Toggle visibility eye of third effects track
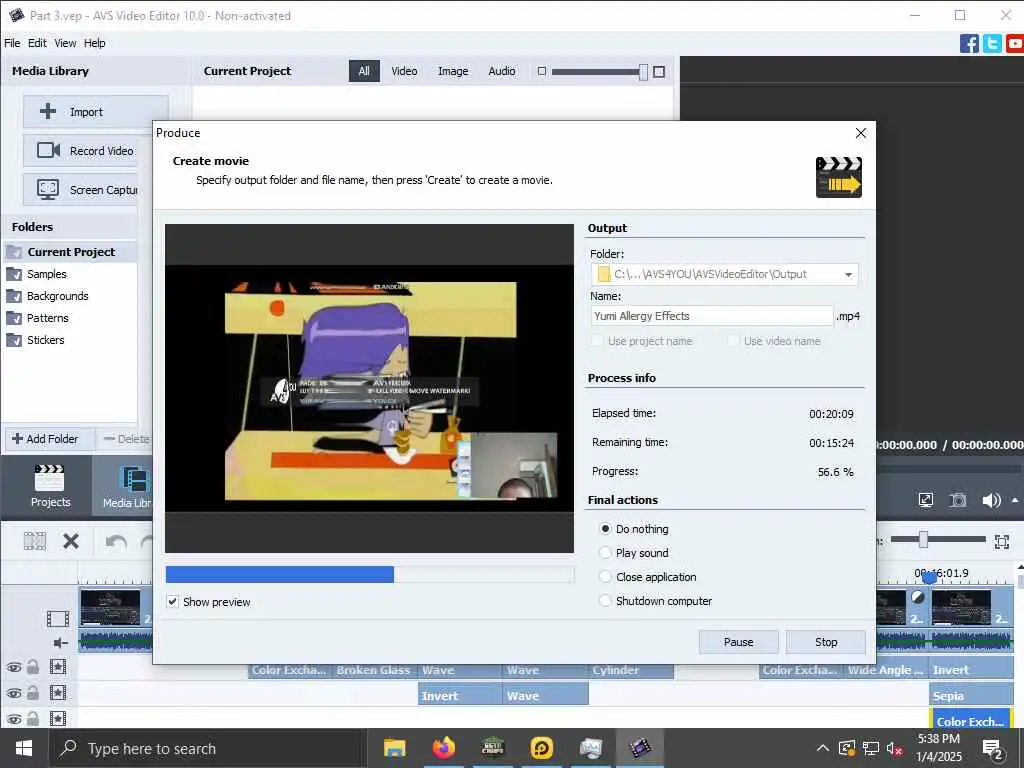The height and width of the screenshot is (768, 1024). point(14,719)
